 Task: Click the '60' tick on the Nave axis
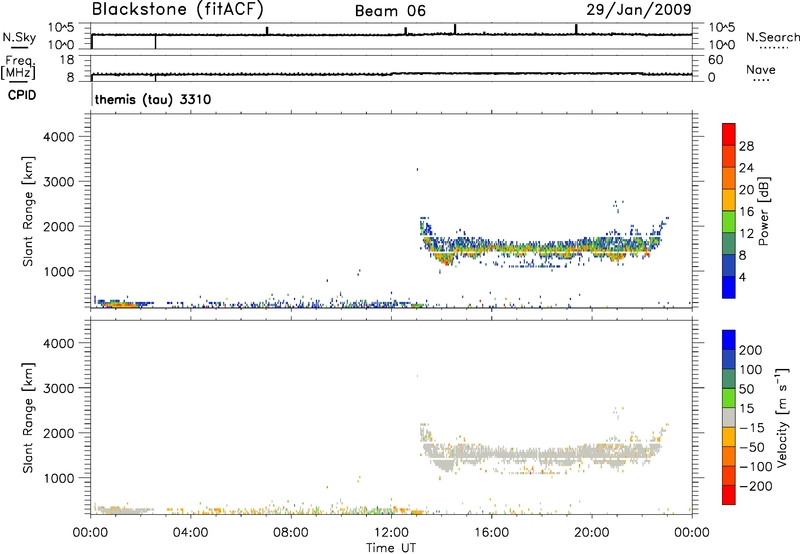[x=715, y=60]
